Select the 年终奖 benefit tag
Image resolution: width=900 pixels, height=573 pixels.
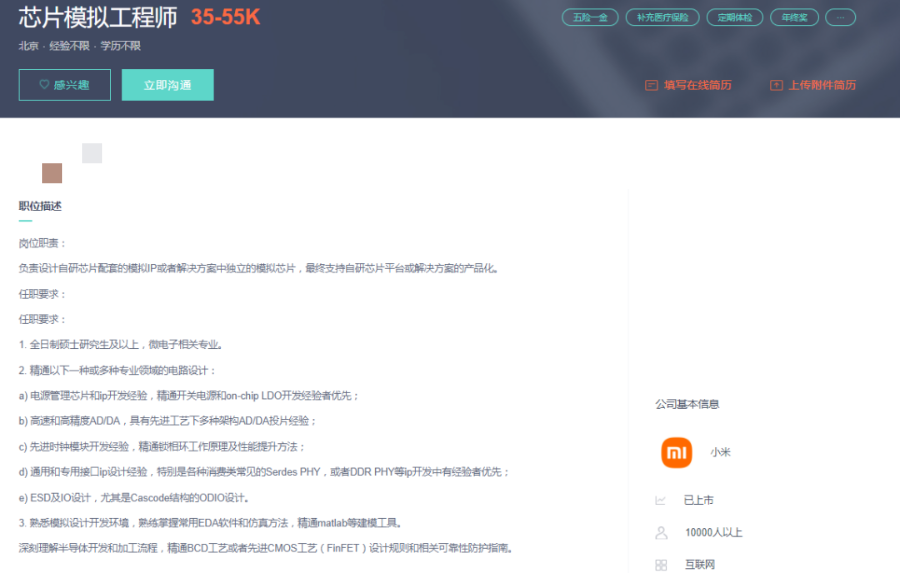click(794, 18)
